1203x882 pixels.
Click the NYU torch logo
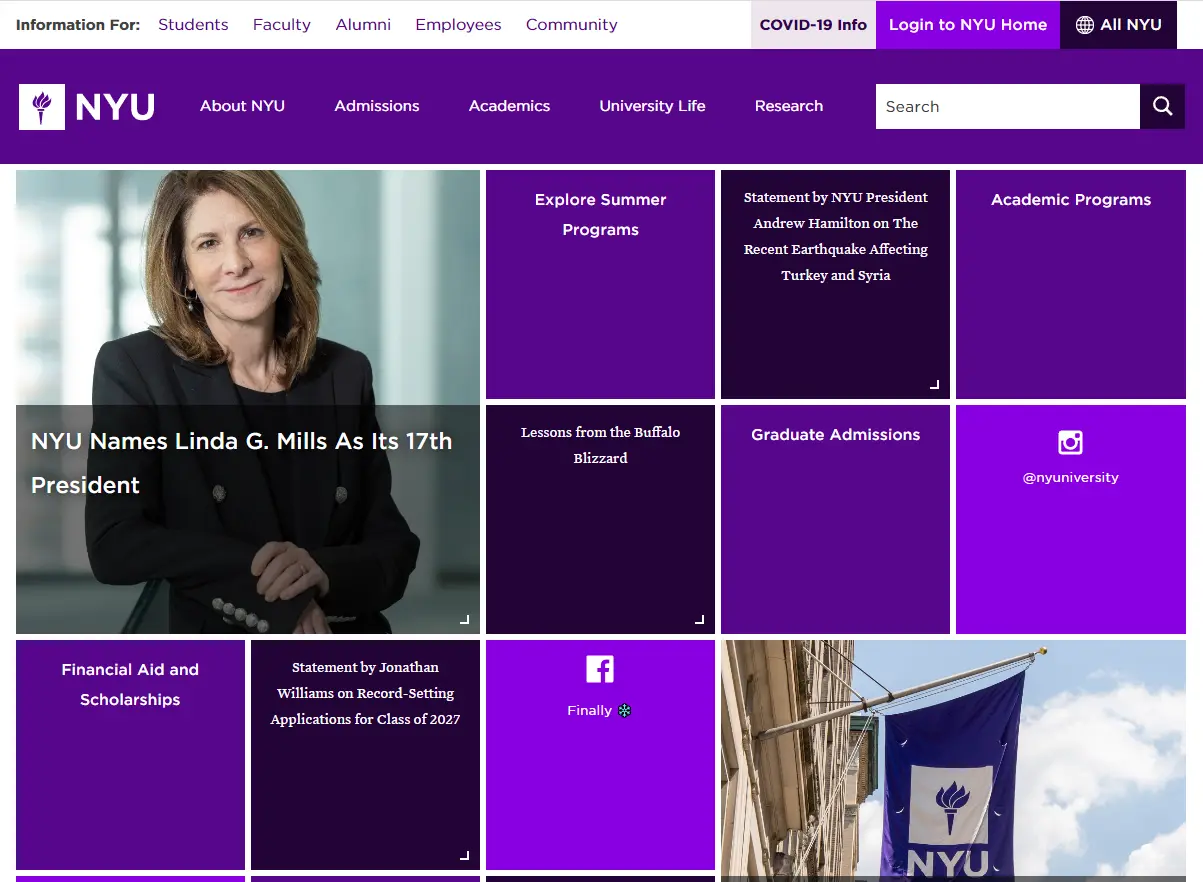click(x=42, y=106)
